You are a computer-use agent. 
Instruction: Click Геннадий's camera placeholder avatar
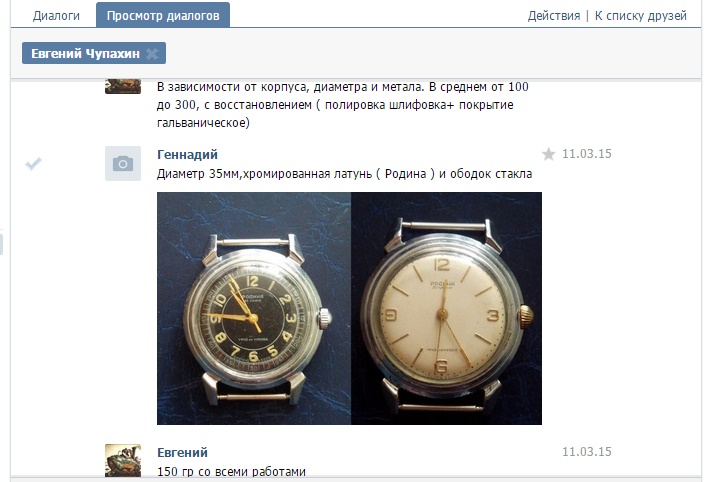pos(123,163)
